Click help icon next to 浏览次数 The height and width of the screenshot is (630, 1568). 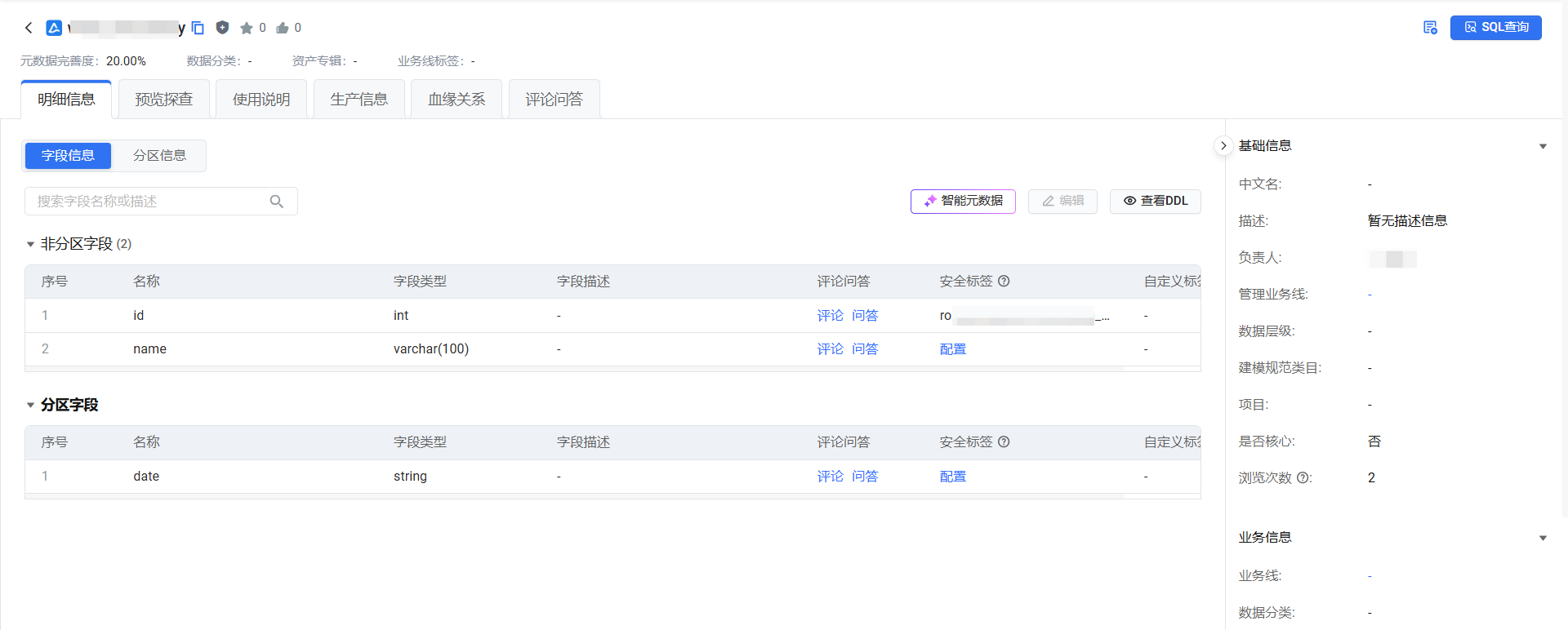tap(1303, 478)
